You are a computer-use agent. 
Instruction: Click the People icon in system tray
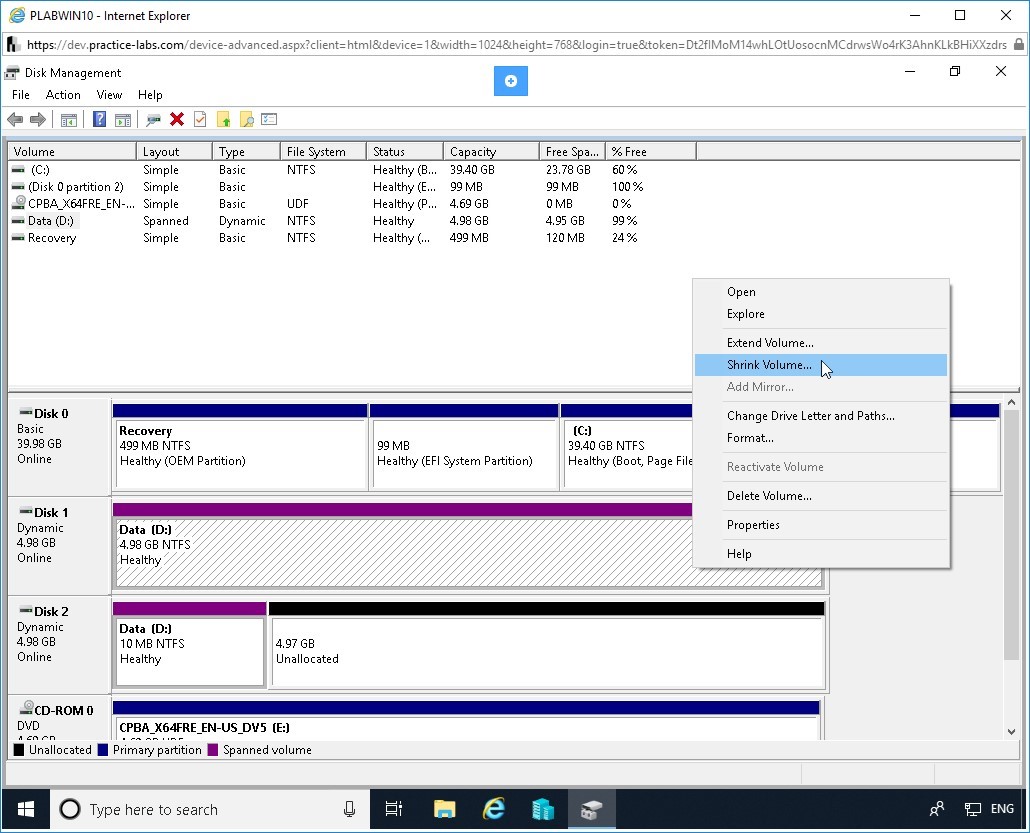pos(937,809)
